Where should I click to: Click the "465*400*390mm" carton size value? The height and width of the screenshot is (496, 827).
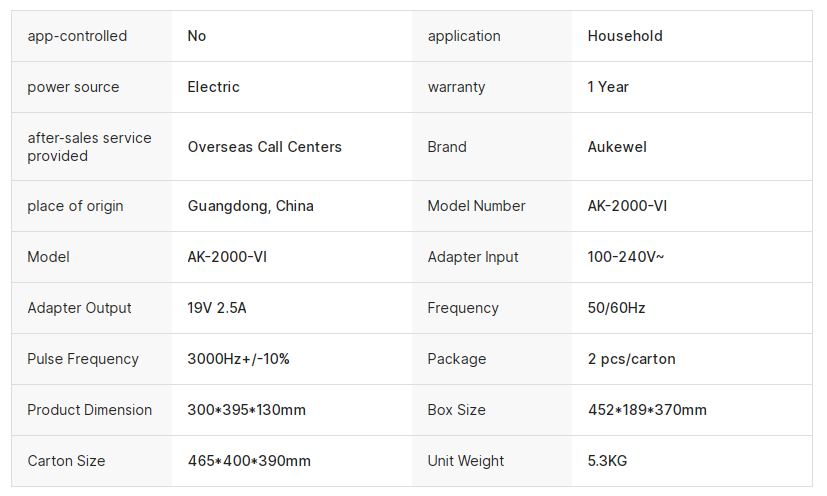[249, 461]
